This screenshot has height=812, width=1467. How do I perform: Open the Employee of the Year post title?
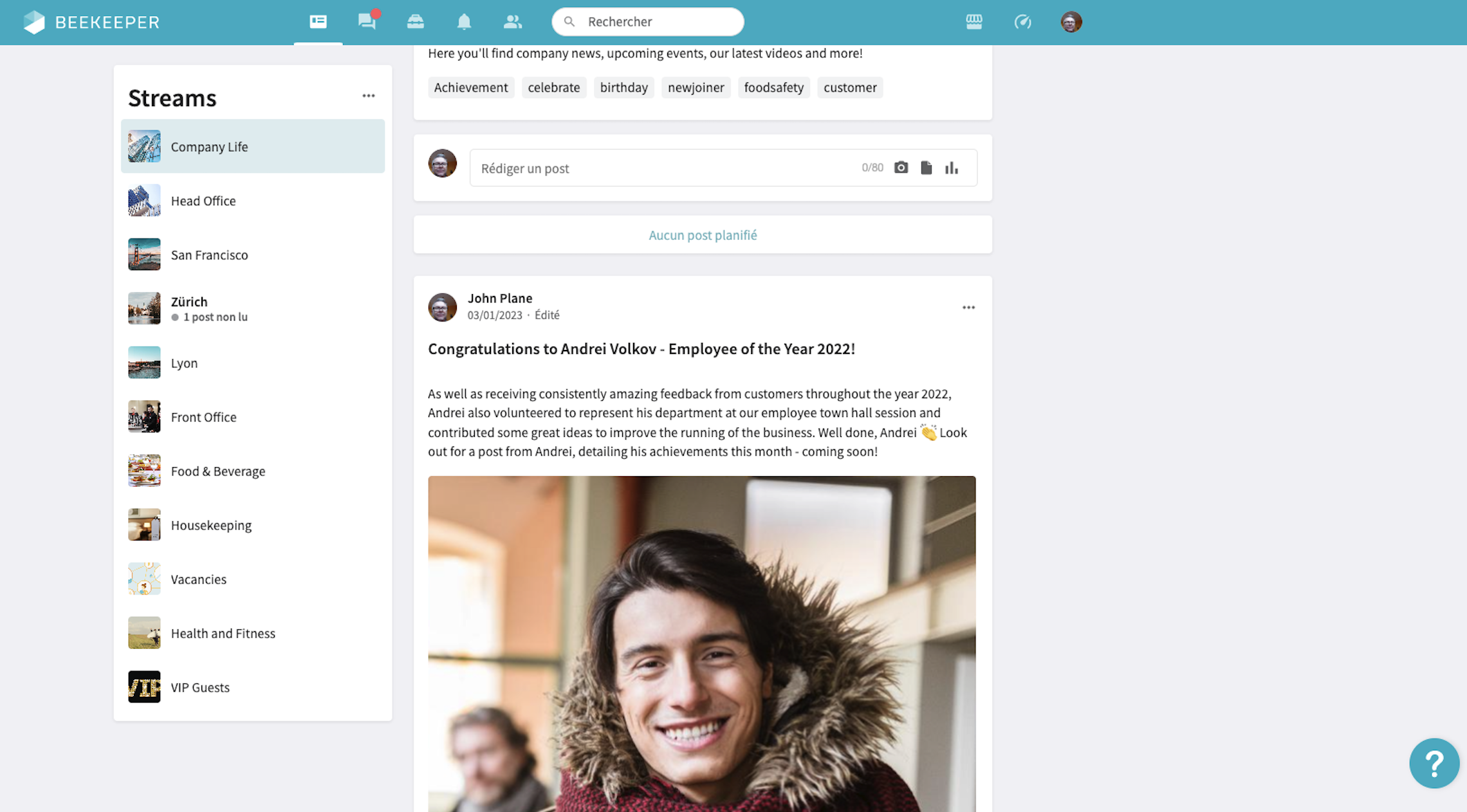(641, 349)
